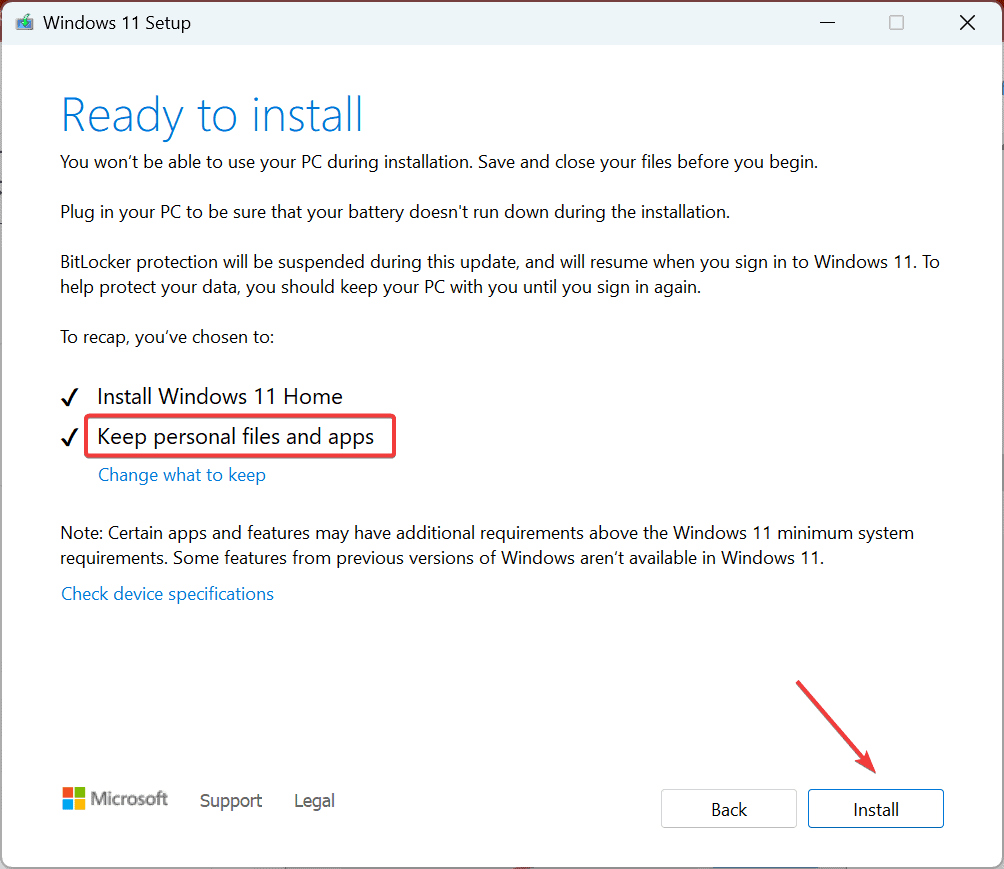The height and width of the screenshot is (869, 1004).
Task: Open the Check device specifications link
Action: (167, 593)
